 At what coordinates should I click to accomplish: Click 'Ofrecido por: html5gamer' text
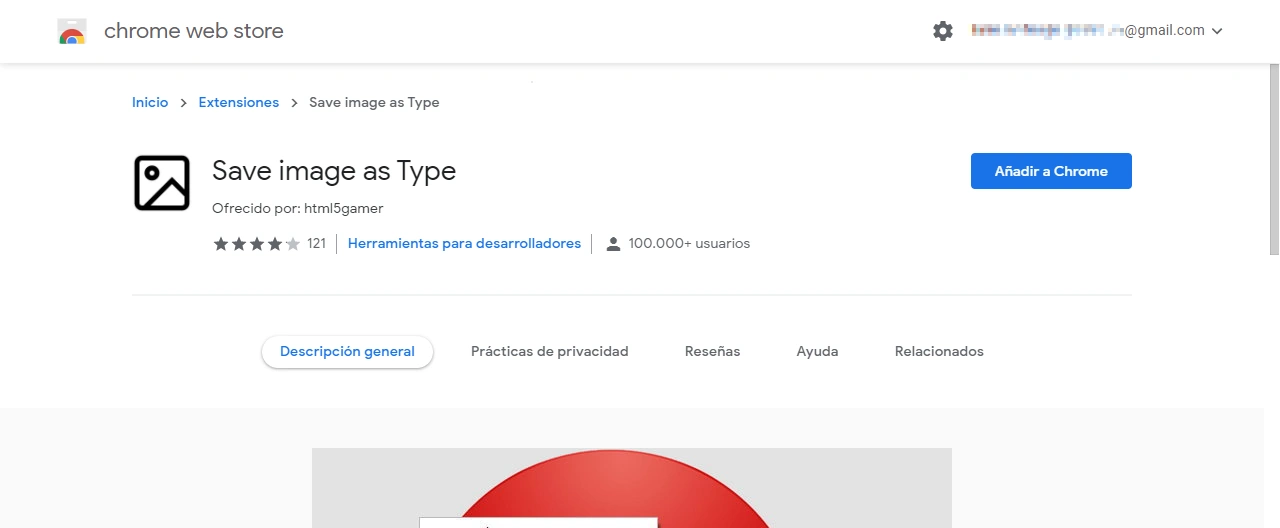click(x=298, y=208)
